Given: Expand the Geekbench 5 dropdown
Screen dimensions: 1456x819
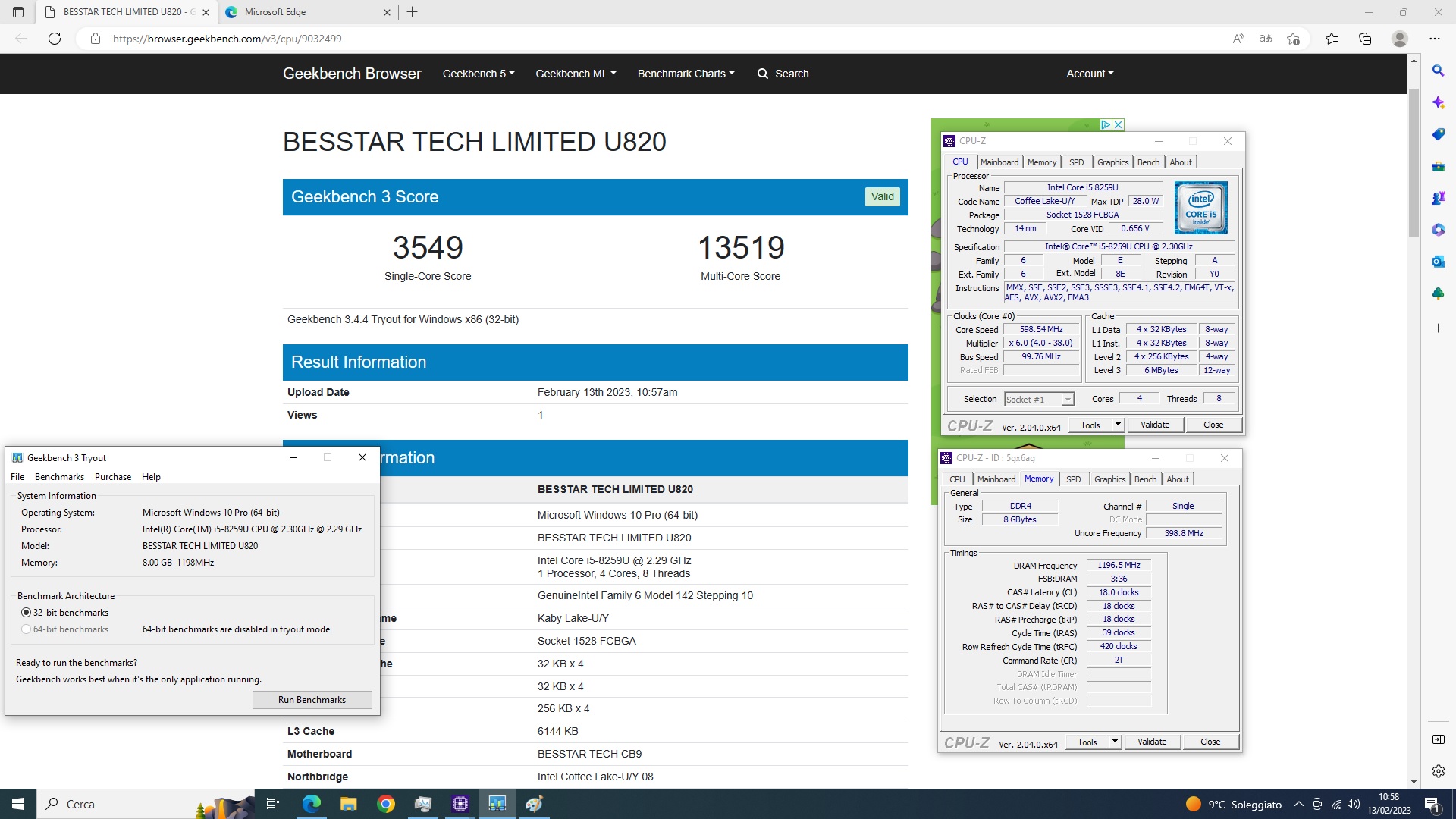Looking at the screenshot, I should 479,74.
